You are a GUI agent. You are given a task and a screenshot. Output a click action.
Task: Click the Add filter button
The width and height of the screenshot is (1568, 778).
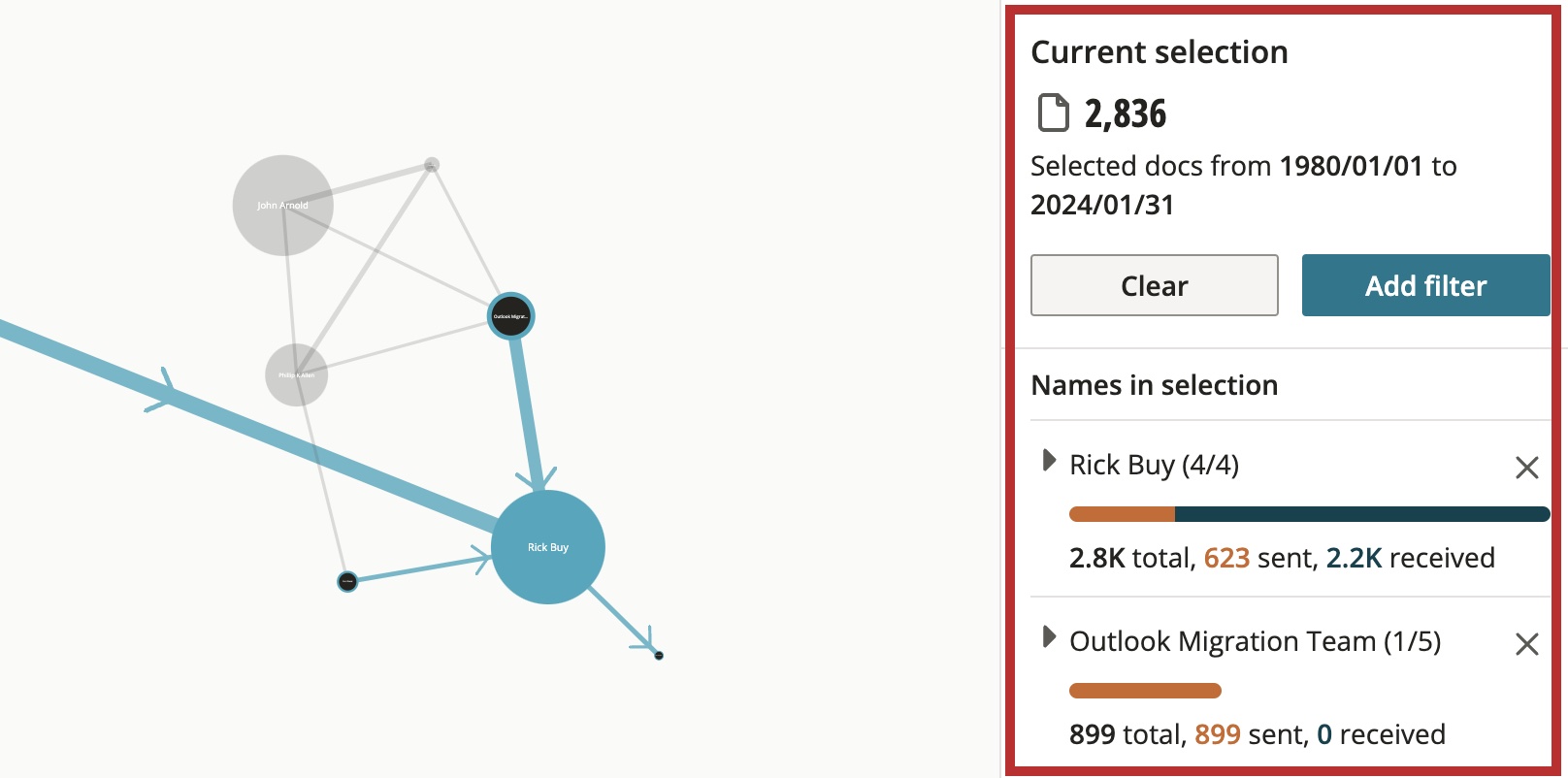1425,285
